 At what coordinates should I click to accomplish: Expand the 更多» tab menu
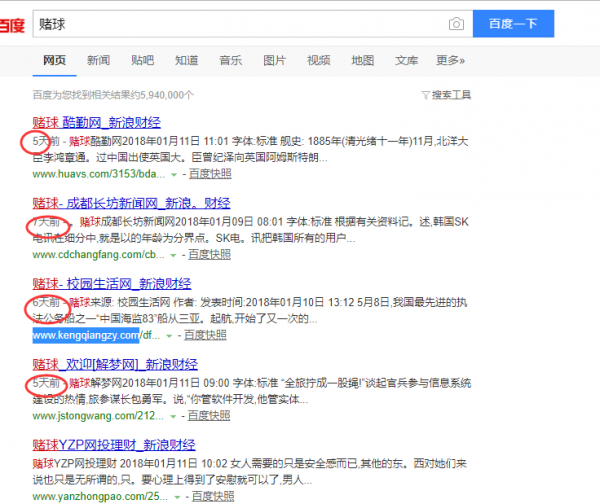pyautogui.click(x=450, y=60)
